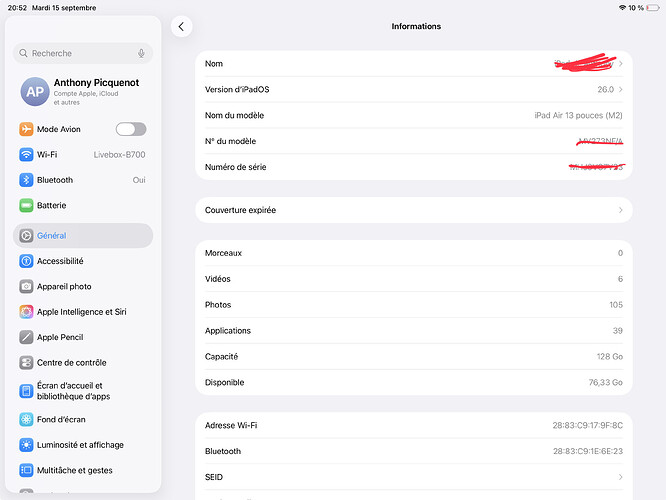Tap the 10 % battery percentage
The image size is (666, 500).
(x=636, y=8)
